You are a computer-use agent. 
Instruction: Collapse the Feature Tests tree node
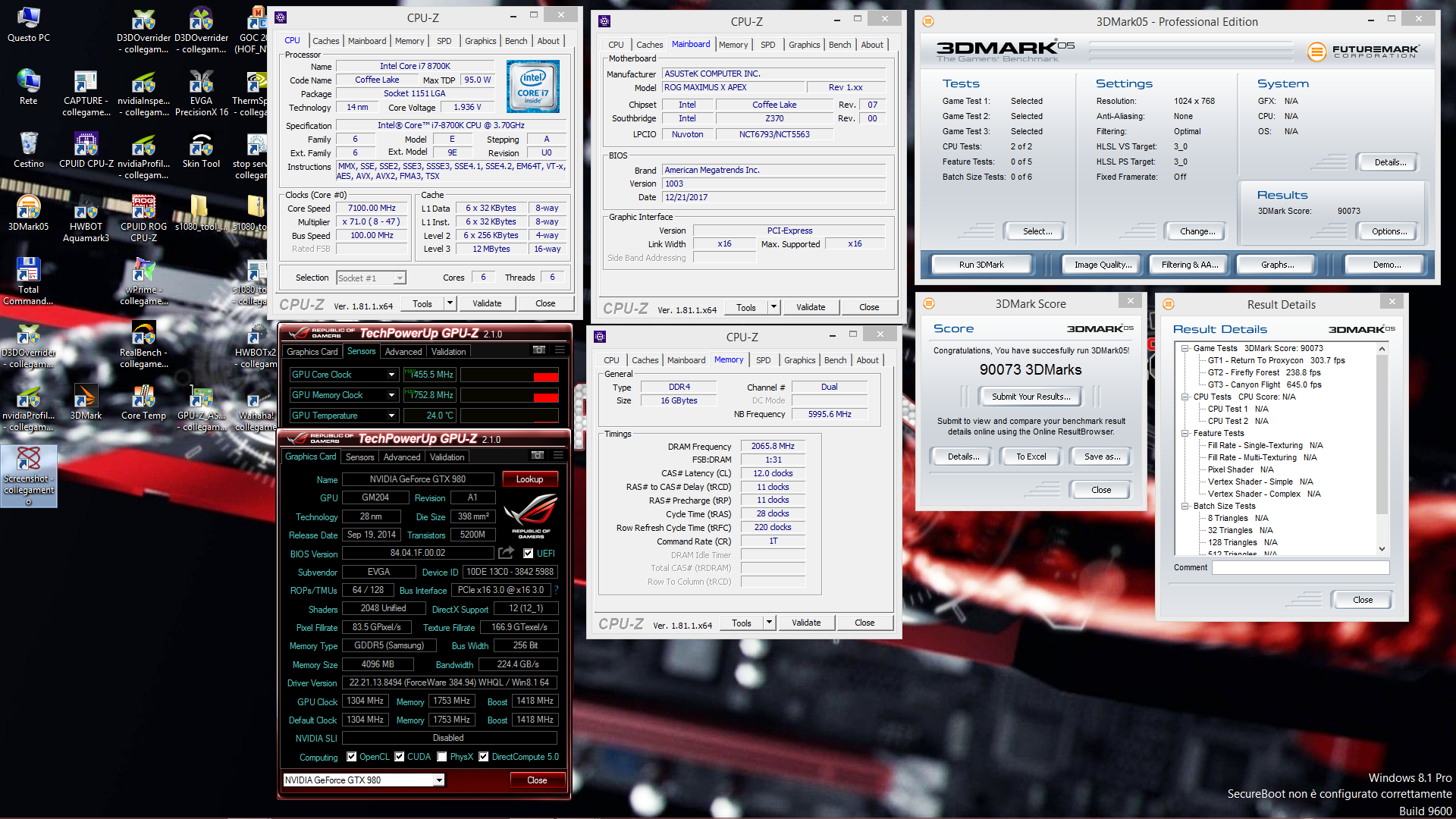click(1185, 434)
